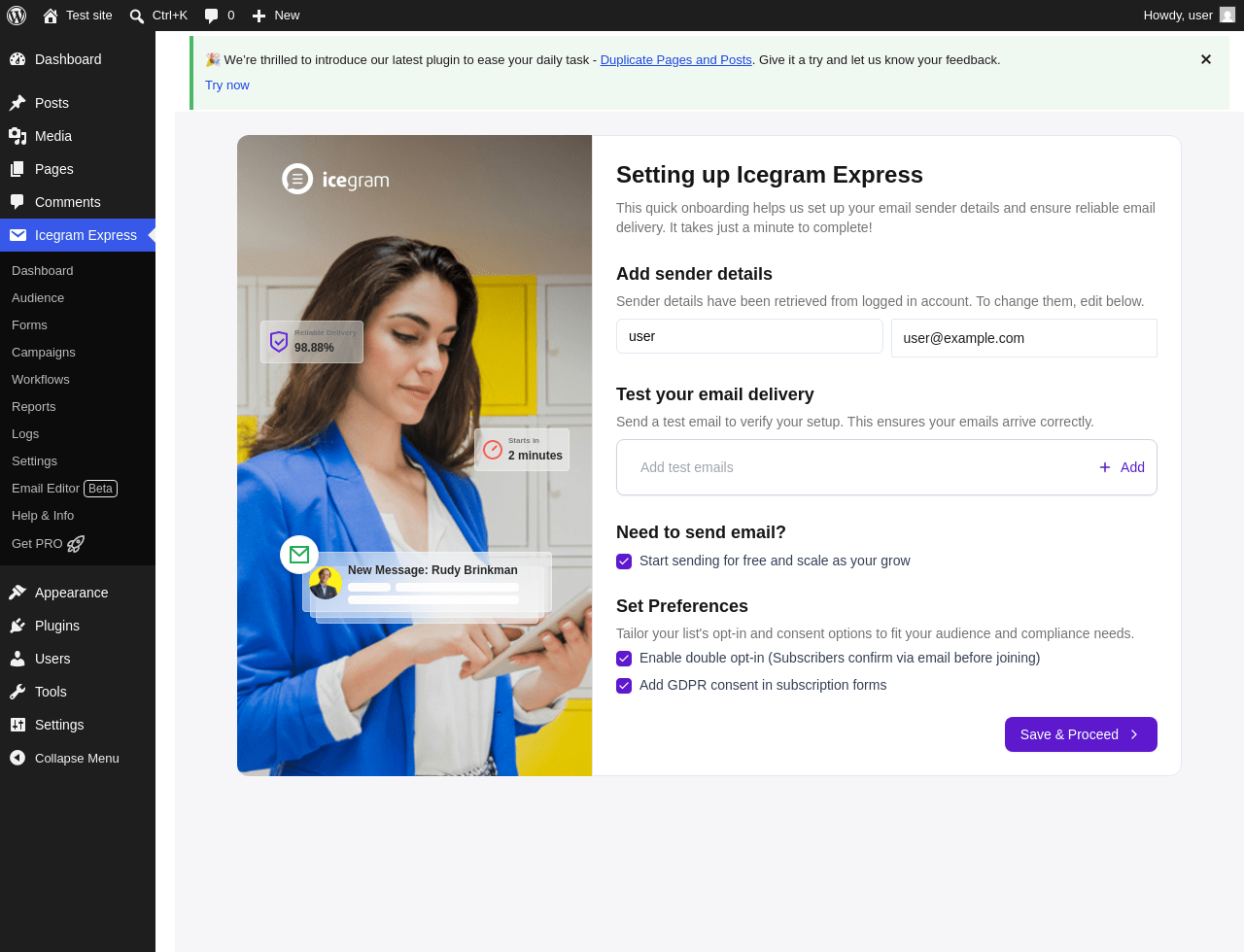Open Icegram Express Dashboard submenu
Image resolution: width=1244 pixels, height=952 pixels.
[78, 271]
